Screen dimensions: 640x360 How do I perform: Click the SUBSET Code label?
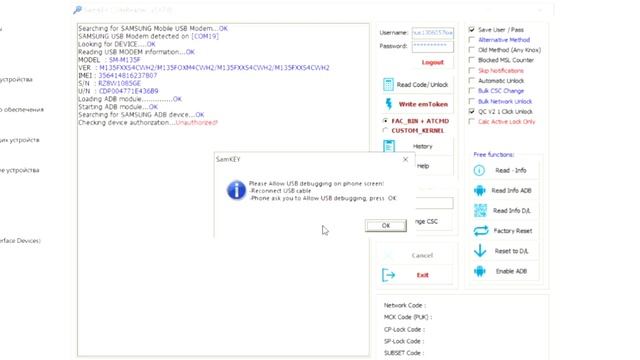tap(404, 353)
